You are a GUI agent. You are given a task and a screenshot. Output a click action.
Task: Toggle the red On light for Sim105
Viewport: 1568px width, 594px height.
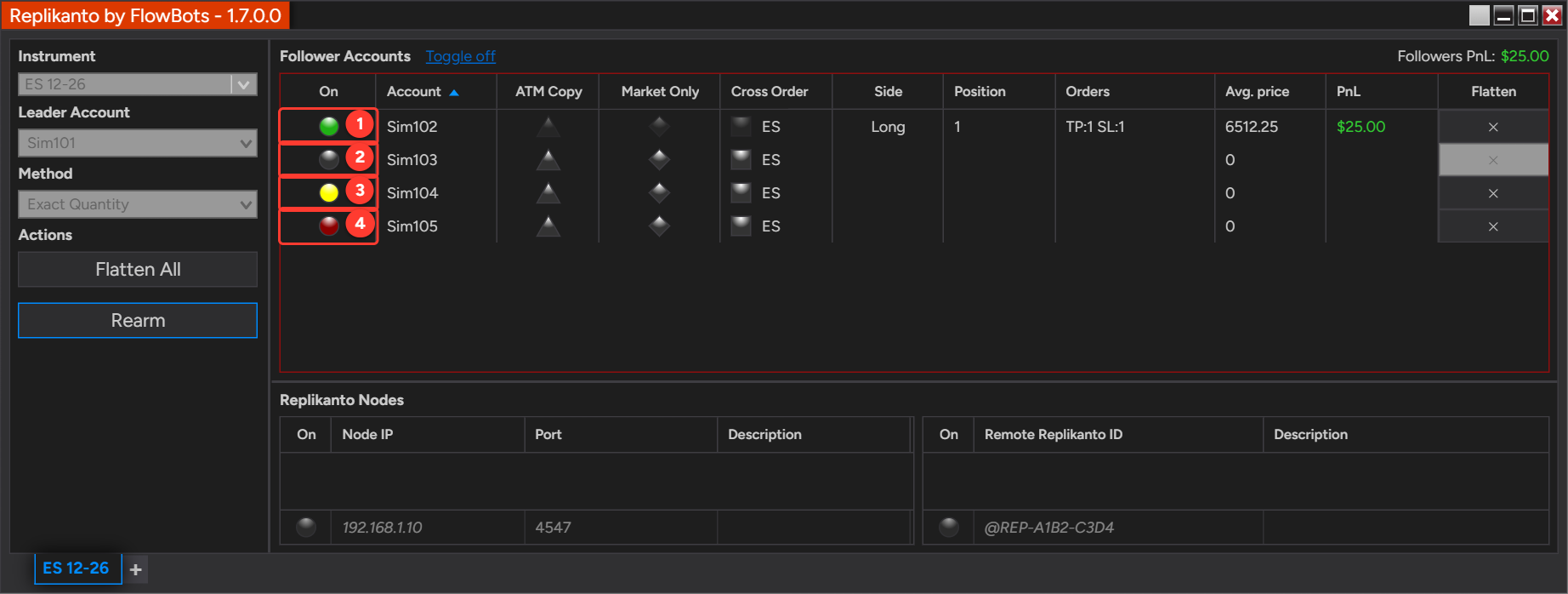(329, 226)
